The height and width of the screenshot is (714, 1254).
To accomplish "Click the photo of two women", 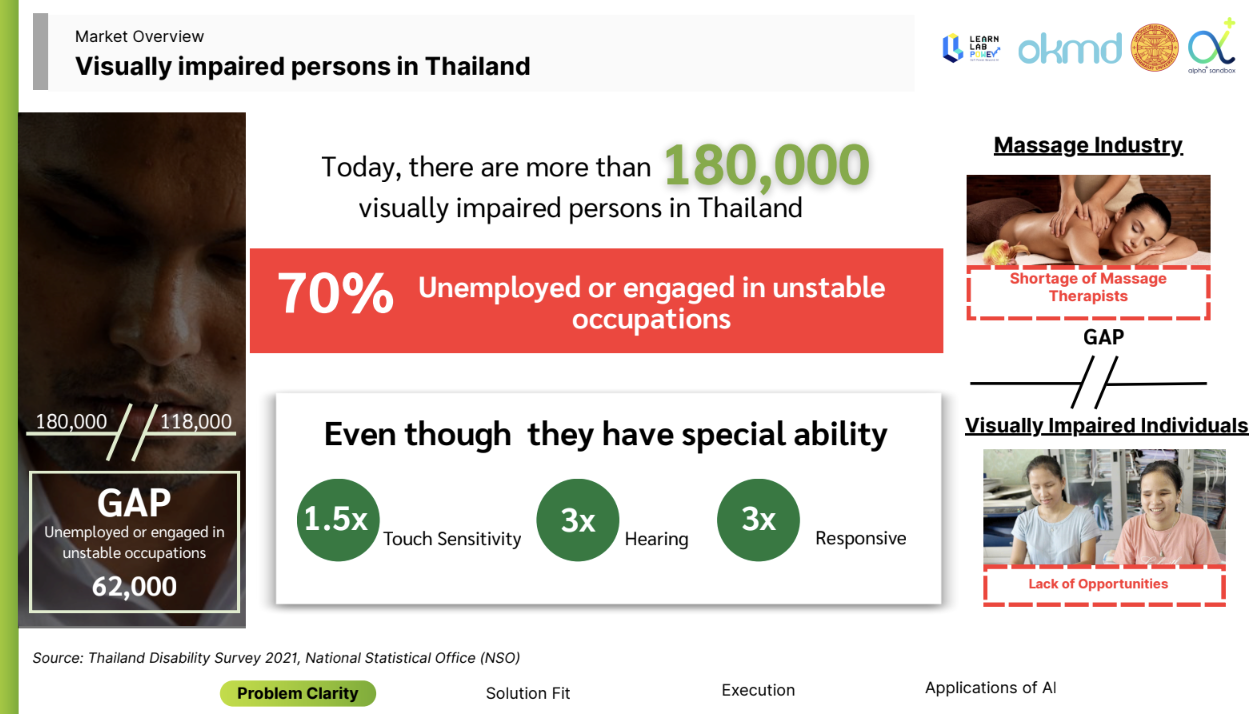I will [1104, 506].
